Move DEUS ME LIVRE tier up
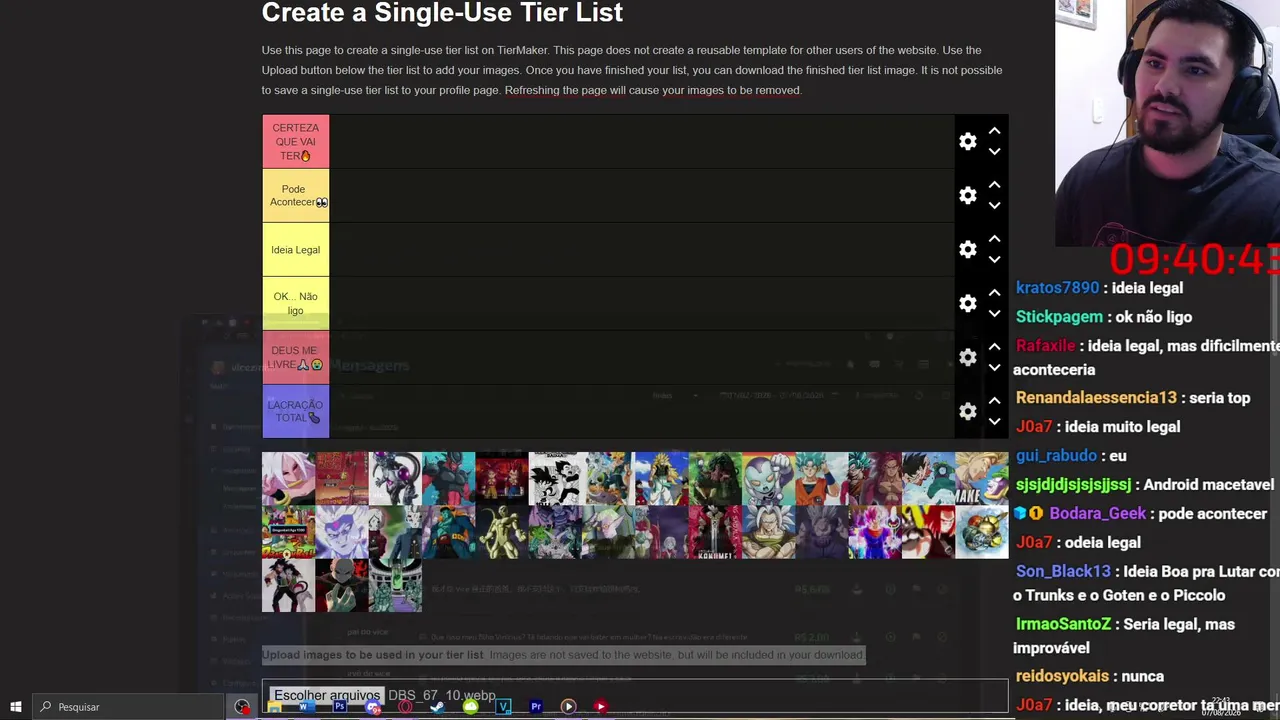The image size is (1280, 720). (x=994, y=347)
